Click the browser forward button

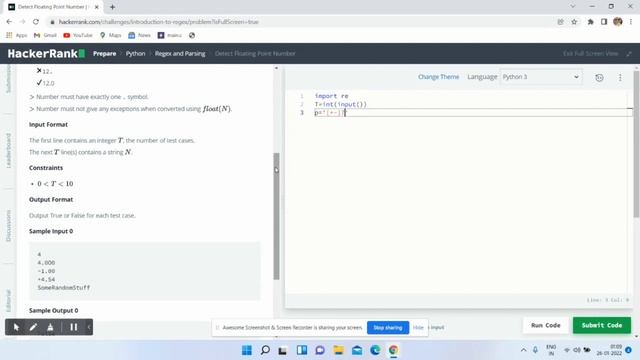[22, 22]
